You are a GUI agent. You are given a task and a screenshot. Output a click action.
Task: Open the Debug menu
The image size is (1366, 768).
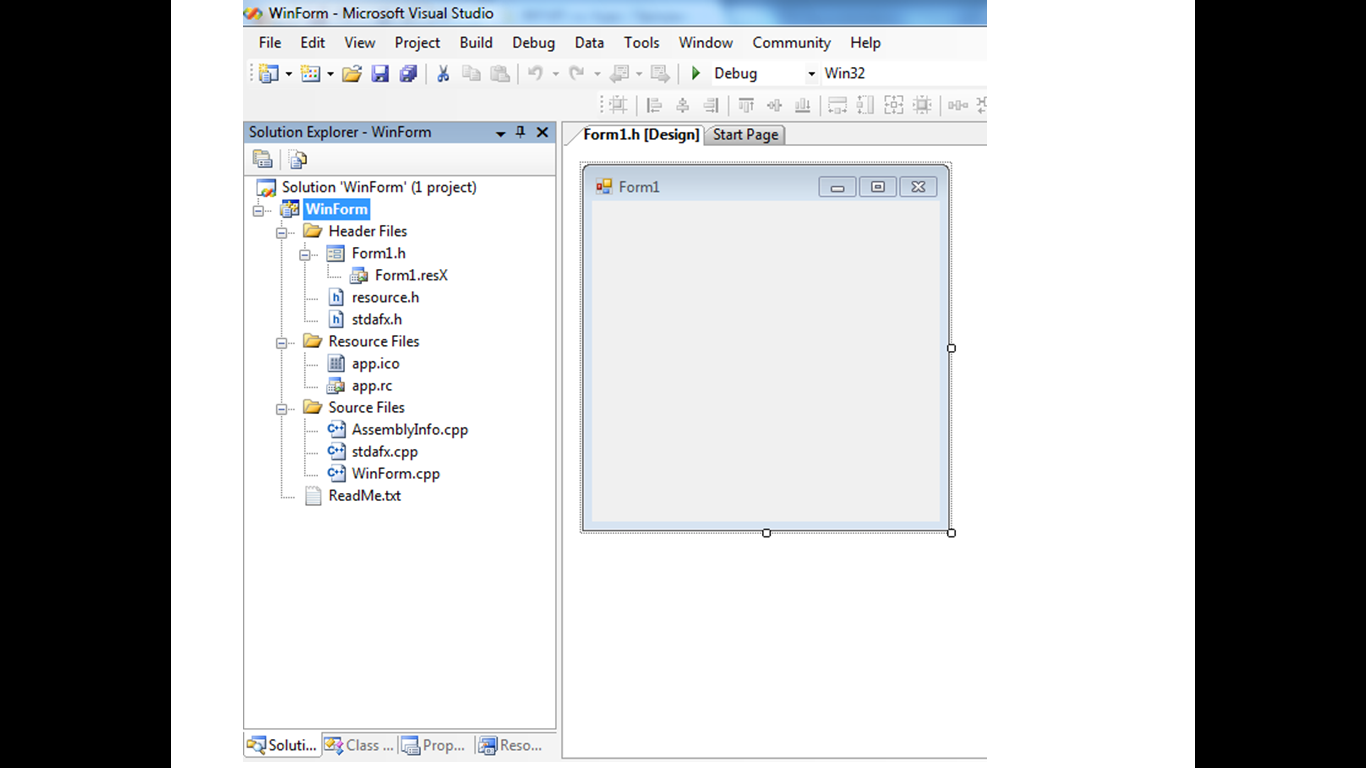(534, 43)
